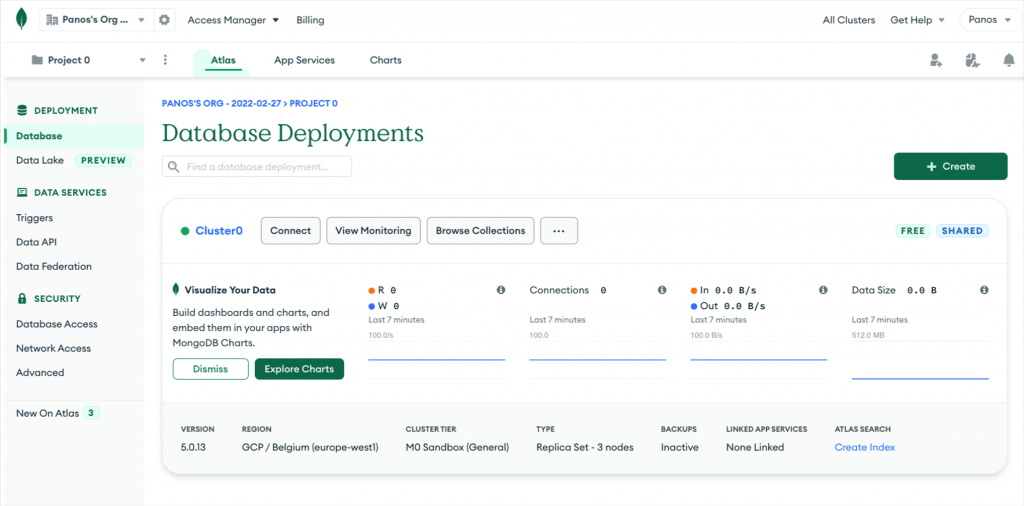Screen dimensions: 1024x506
Task: Click the version '5.0.13' text
Action: tap(193, 447)
